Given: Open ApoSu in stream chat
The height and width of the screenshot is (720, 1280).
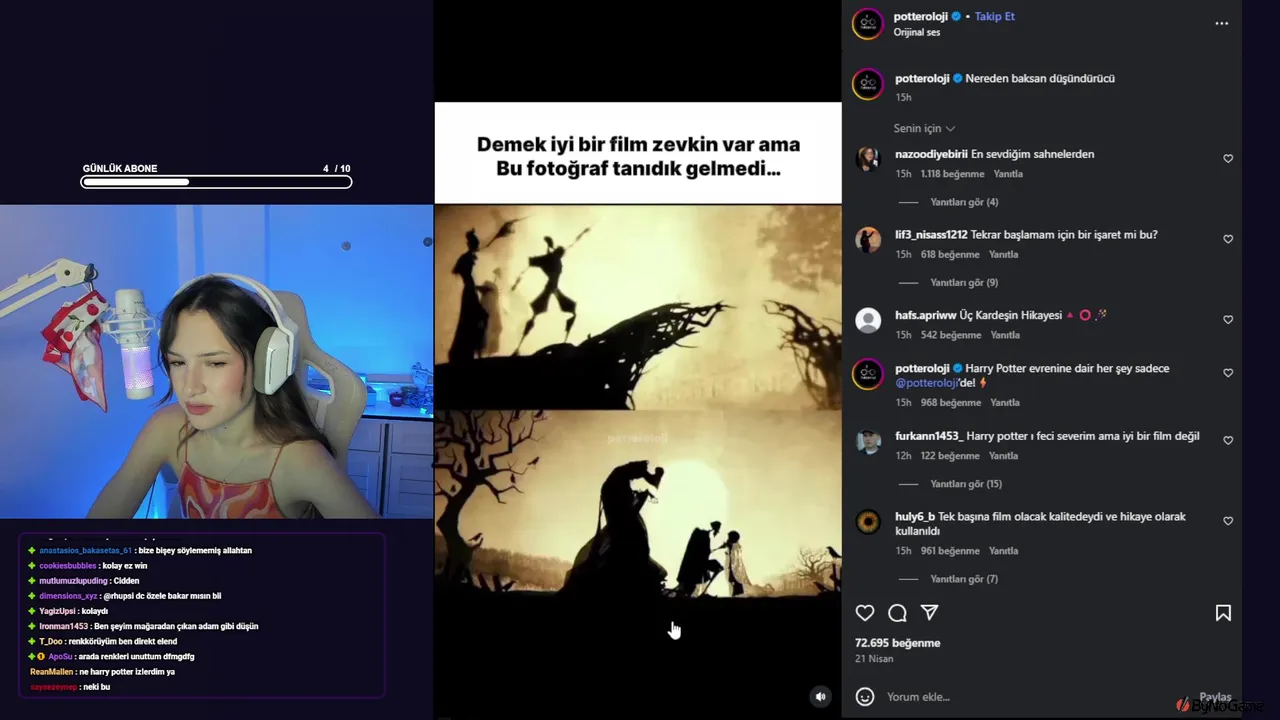Looking at the screenshot, I should coord(60,657).
